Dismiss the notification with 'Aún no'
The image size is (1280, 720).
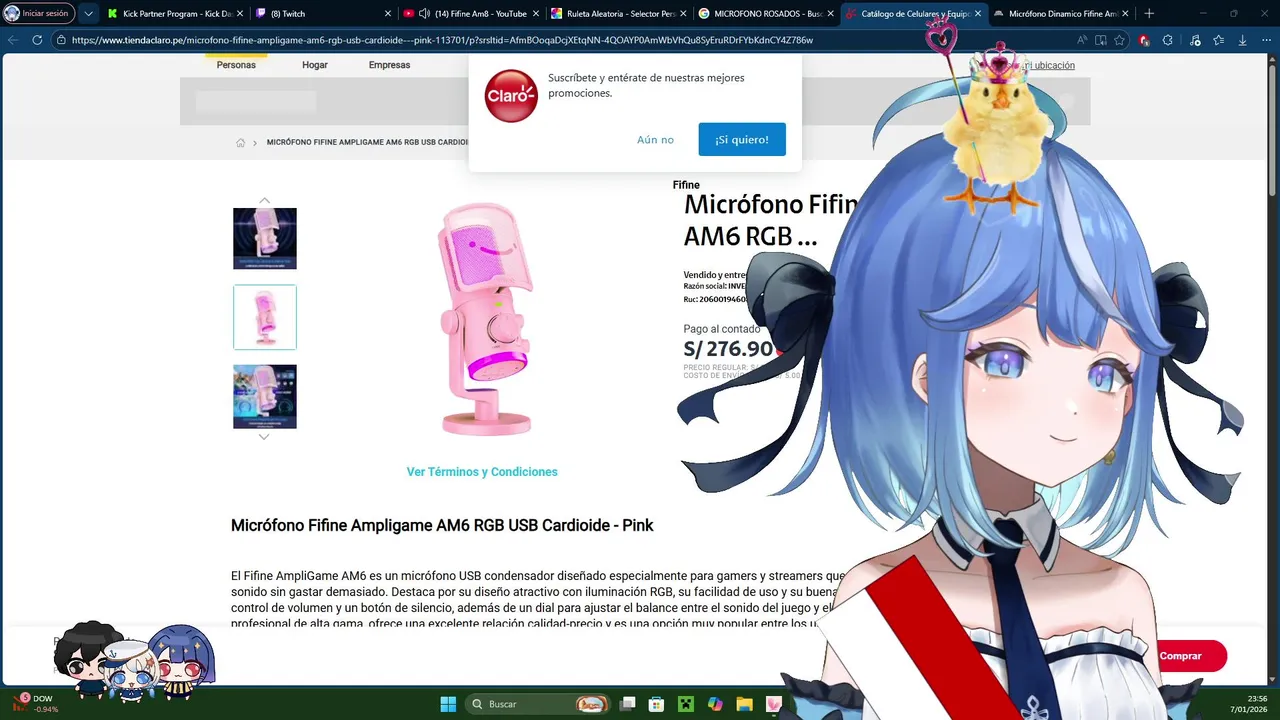(655, 140)
